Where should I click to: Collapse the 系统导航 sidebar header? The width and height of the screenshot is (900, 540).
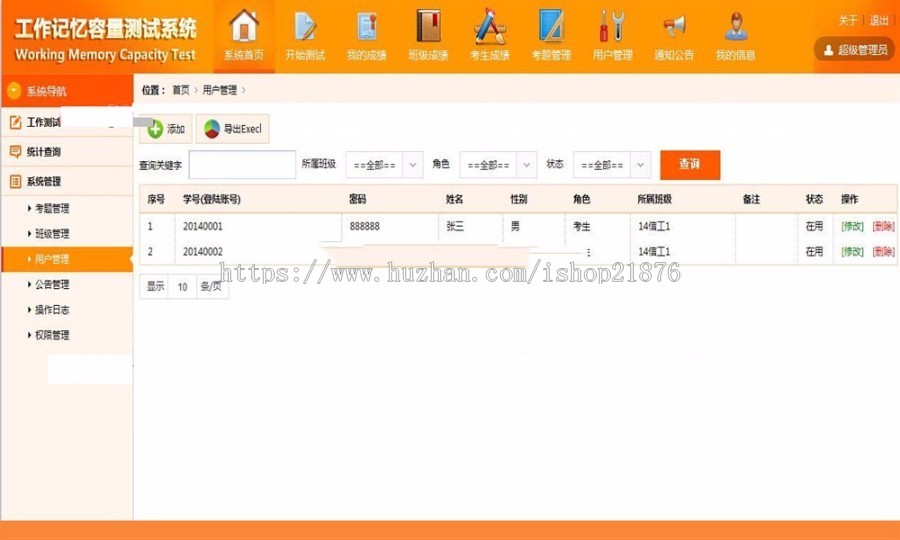[x=67, y=91]
